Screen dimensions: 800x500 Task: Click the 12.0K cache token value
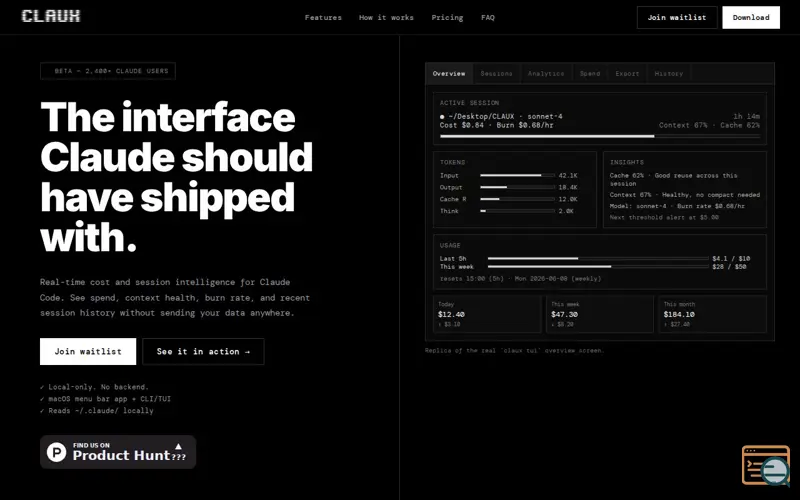pos(568,199)
